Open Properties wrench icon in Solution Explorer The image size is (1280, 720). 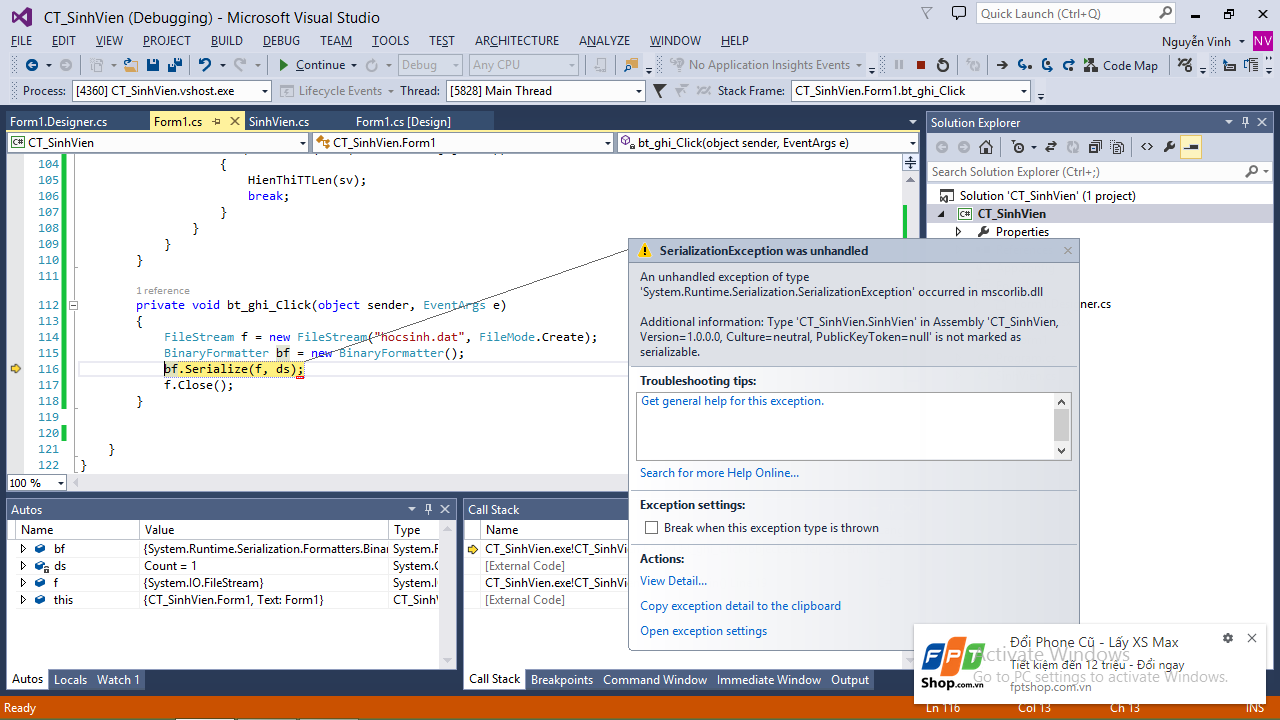click(x=1169, y=147)
